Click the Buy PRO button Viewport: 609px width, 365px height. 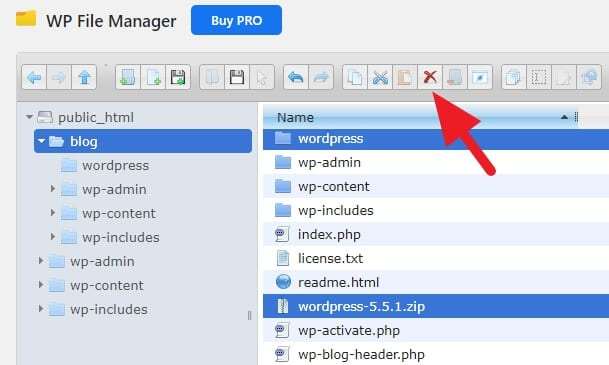tap(237, 20)
